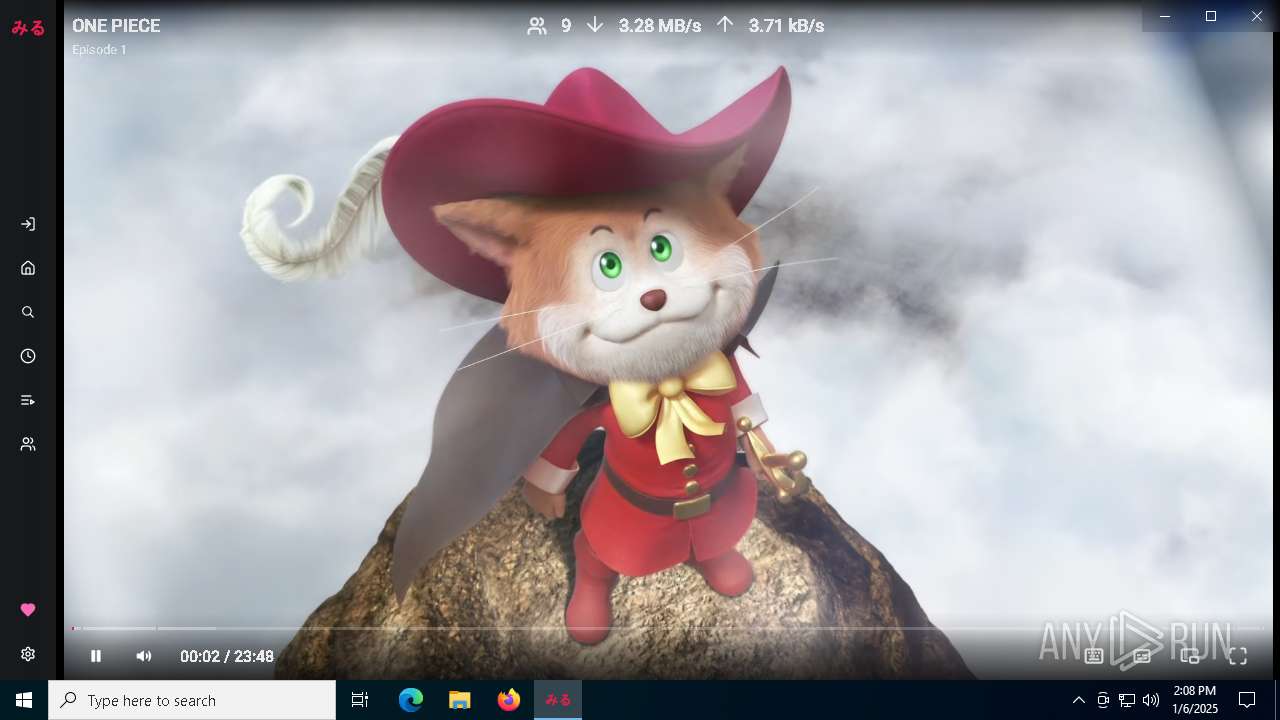Pause the ONE PIECE episode playback
1280x720 pixels.
[x=96, y=656]
